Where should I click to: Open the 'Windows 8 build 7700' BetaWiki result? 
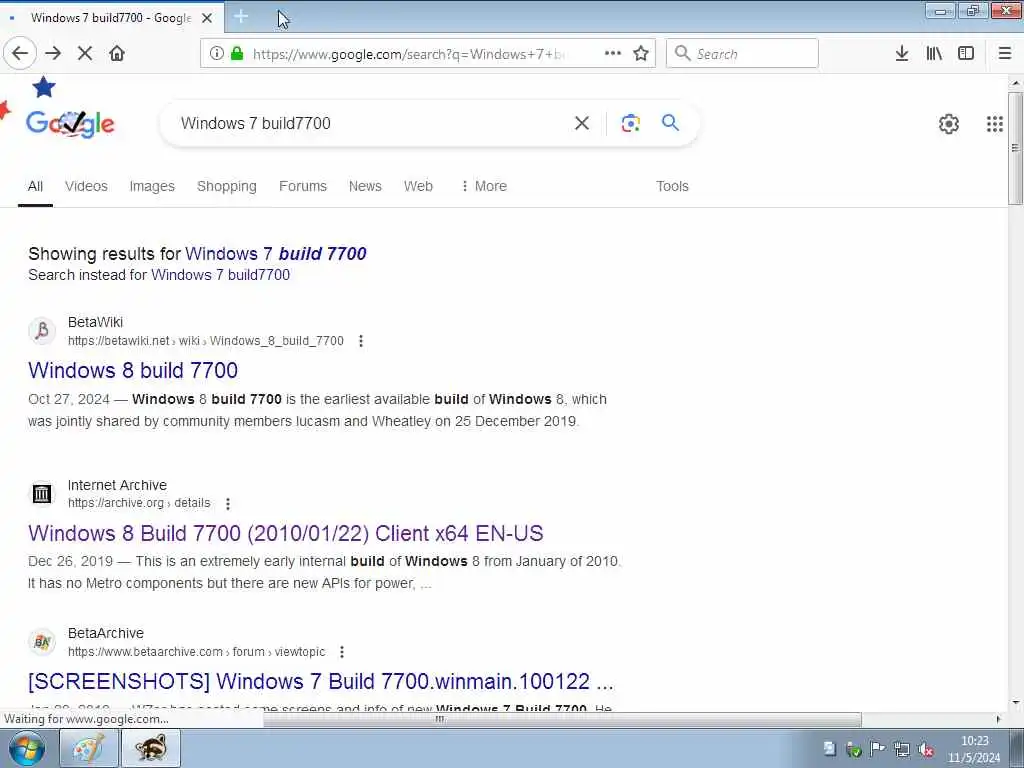pos(133,370)
